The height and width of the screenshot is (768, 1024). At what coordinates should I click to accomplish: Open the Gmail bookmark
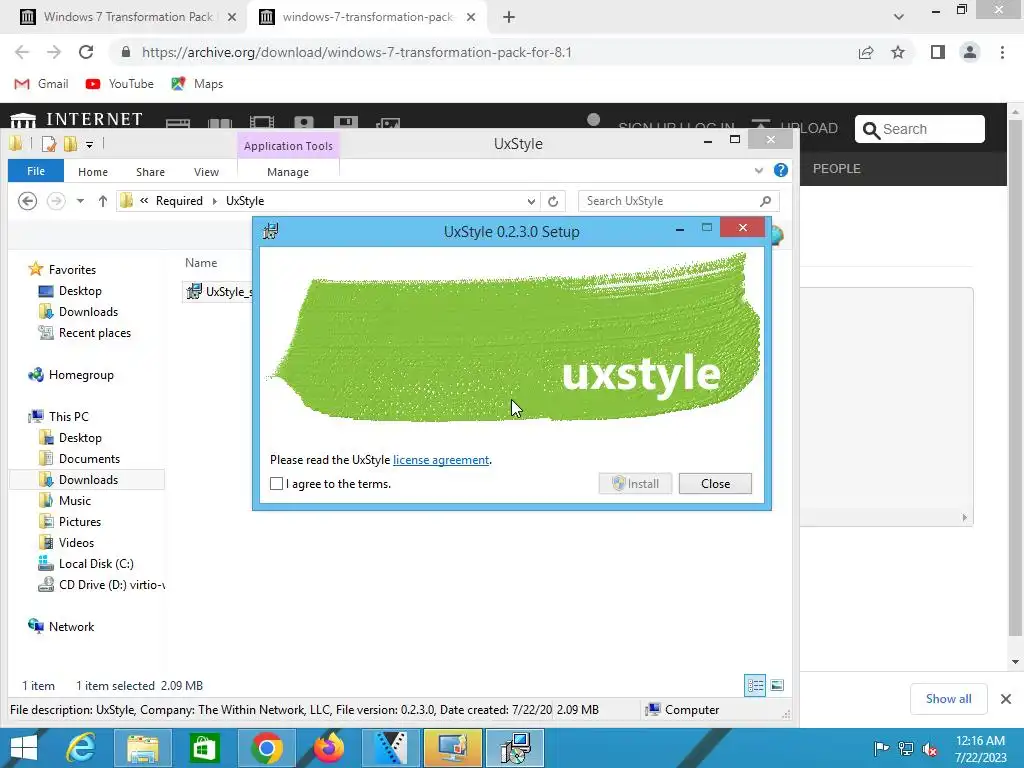click(x=41, y=84)
